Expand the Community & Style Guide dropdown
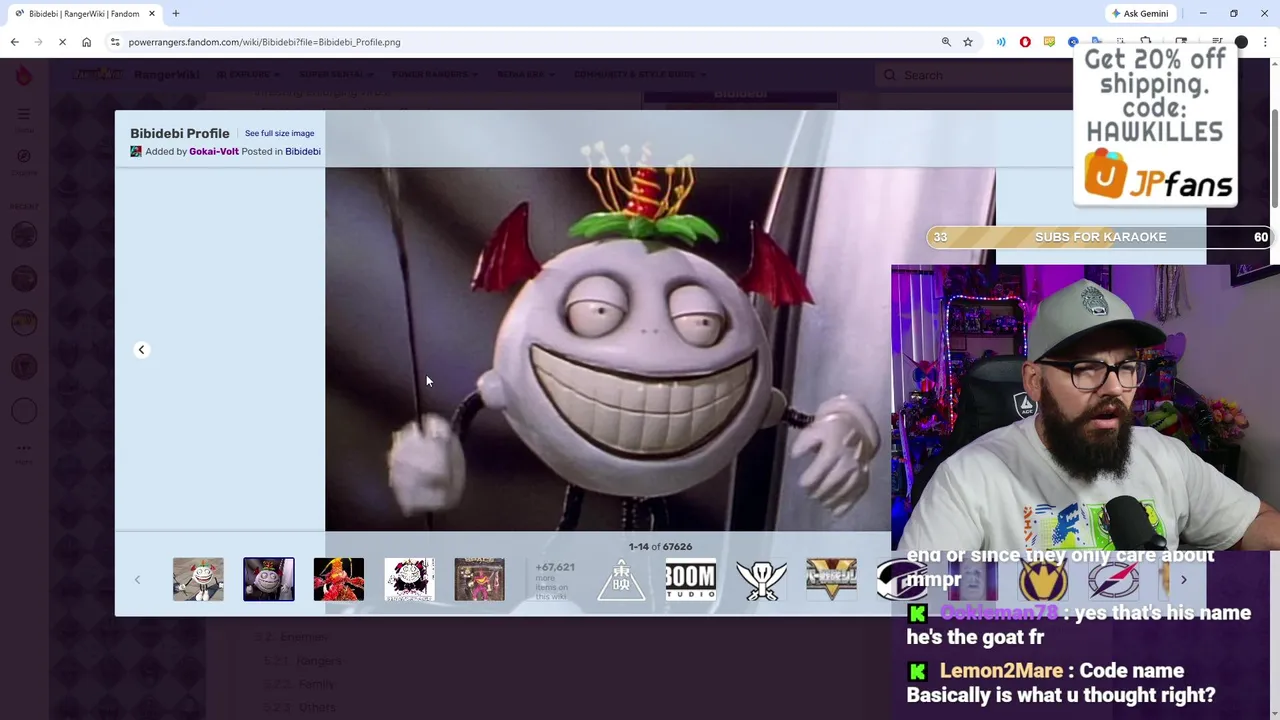The image size is (1280, 720). click(640, 74)
